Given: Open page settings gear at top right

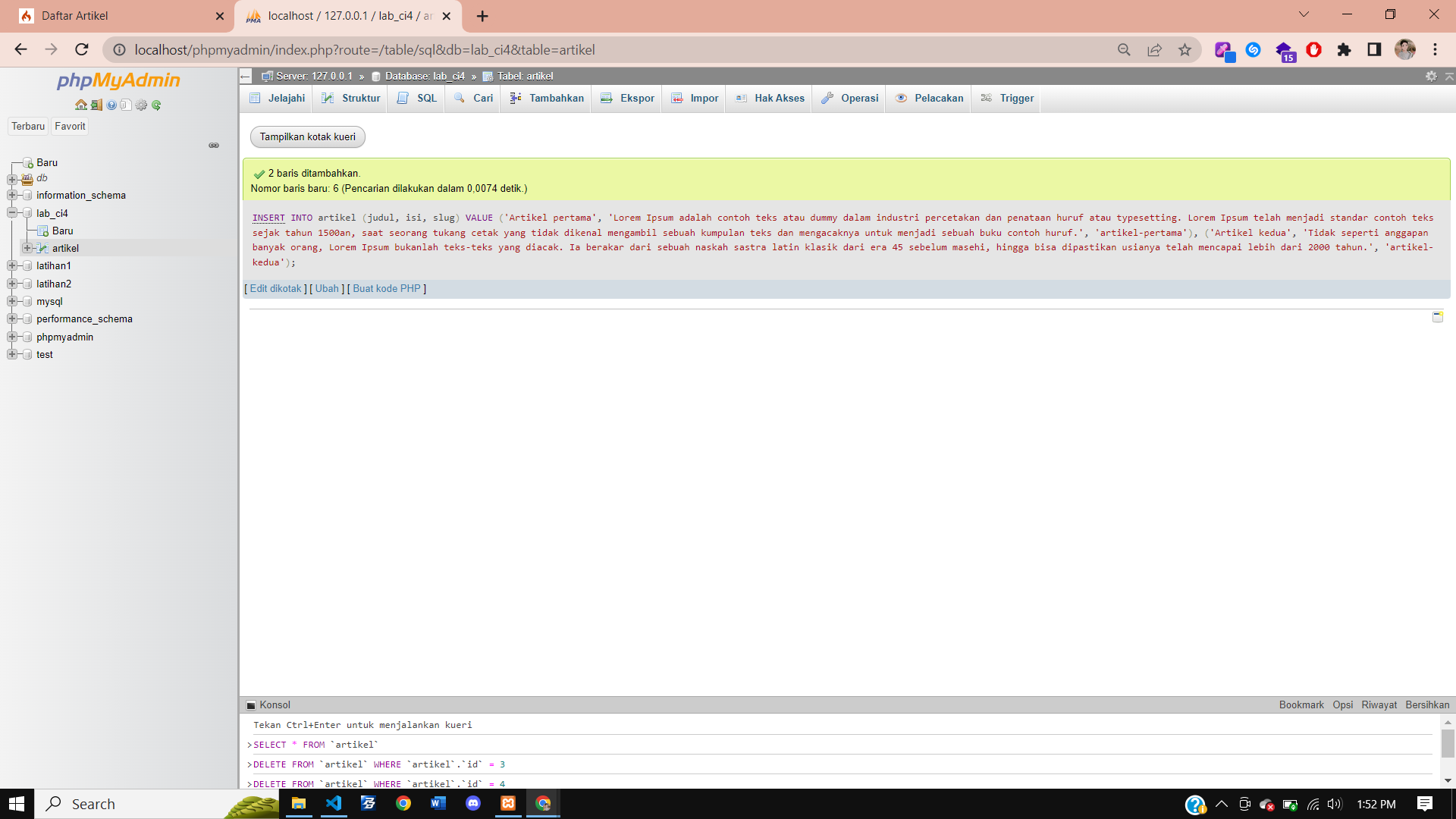Looking at the screenshot, I should coord(1431,76).
